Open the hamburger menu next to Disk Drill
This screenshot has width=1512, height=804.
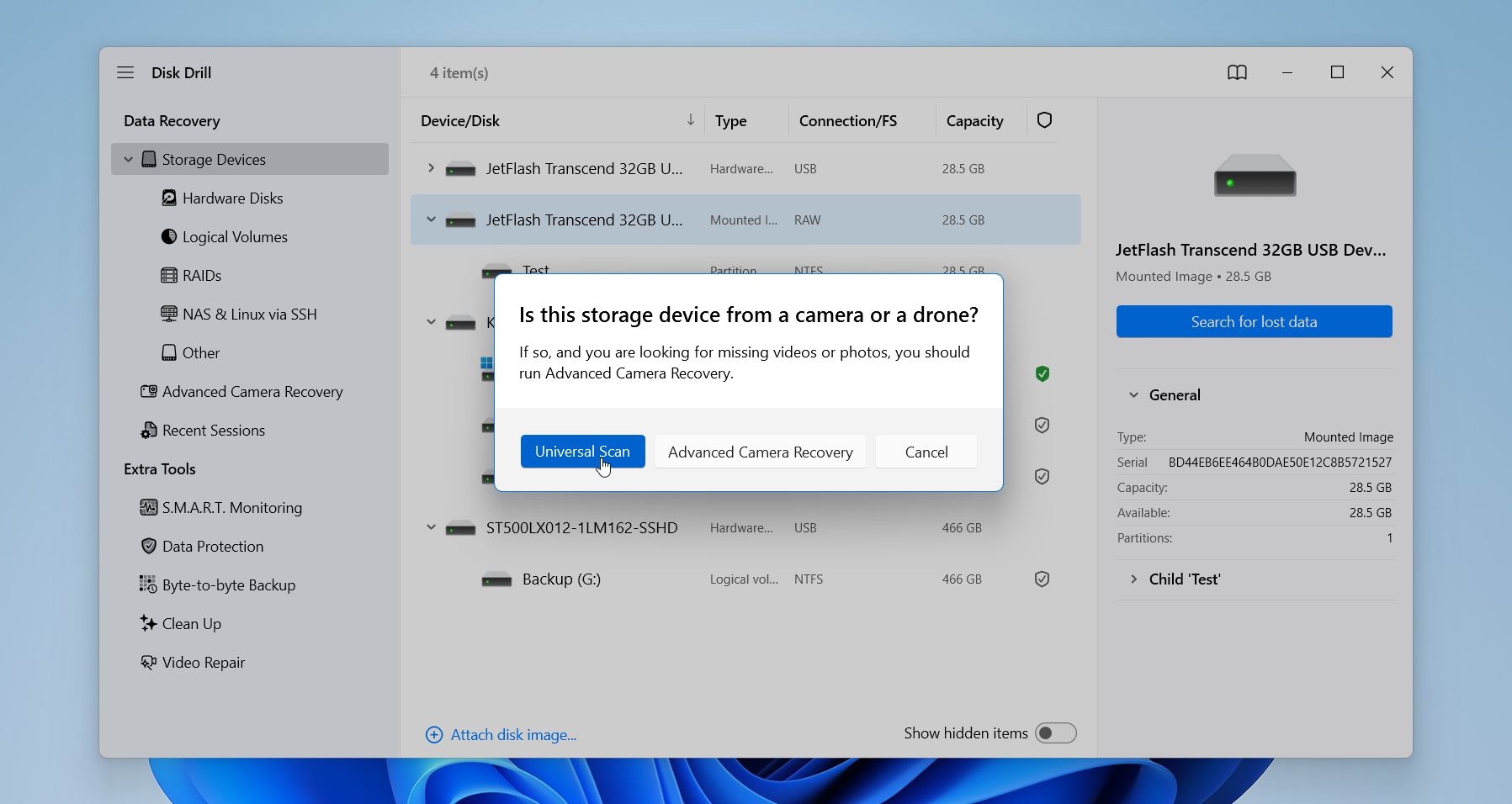(x=125, y=73)
